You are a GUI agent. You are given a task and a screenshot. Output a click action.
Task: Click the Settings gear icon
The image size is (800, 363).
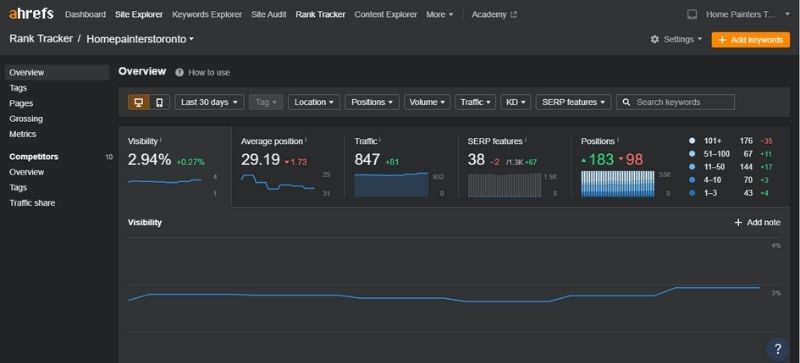655,39
